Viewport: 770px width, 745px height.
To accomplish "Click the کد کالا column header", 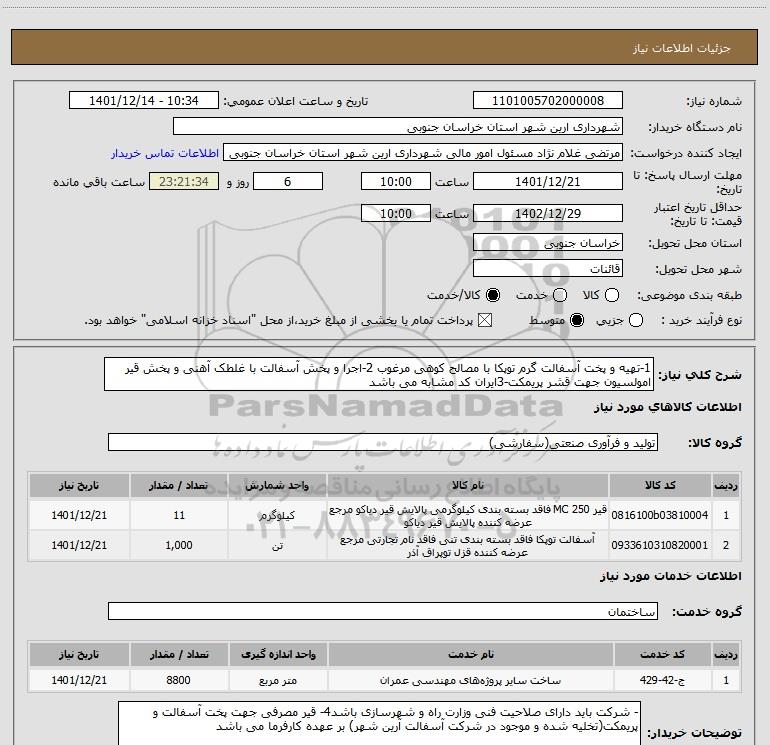I will [660, 485].
